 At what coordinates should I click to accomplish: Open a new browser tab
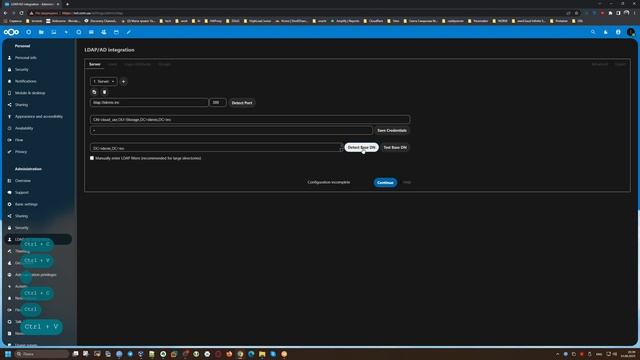tap(67, 4)
